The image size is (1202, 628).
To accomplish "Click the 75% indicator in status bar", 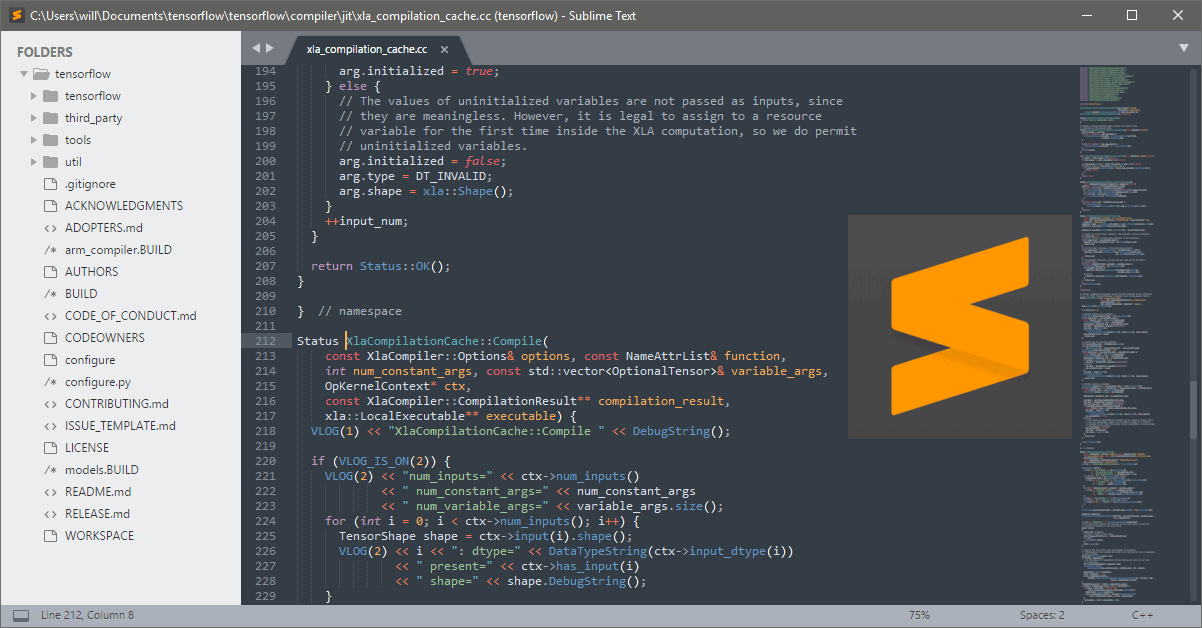I will point(919,615).
